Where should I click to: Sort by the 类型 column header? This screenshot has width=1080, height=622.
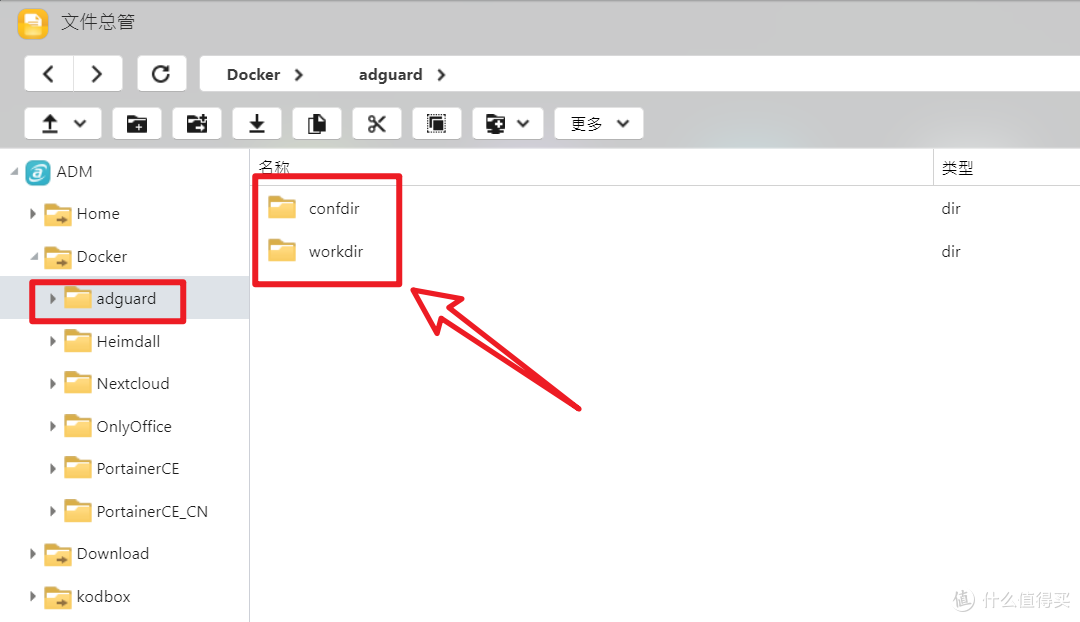click(957, 169)
